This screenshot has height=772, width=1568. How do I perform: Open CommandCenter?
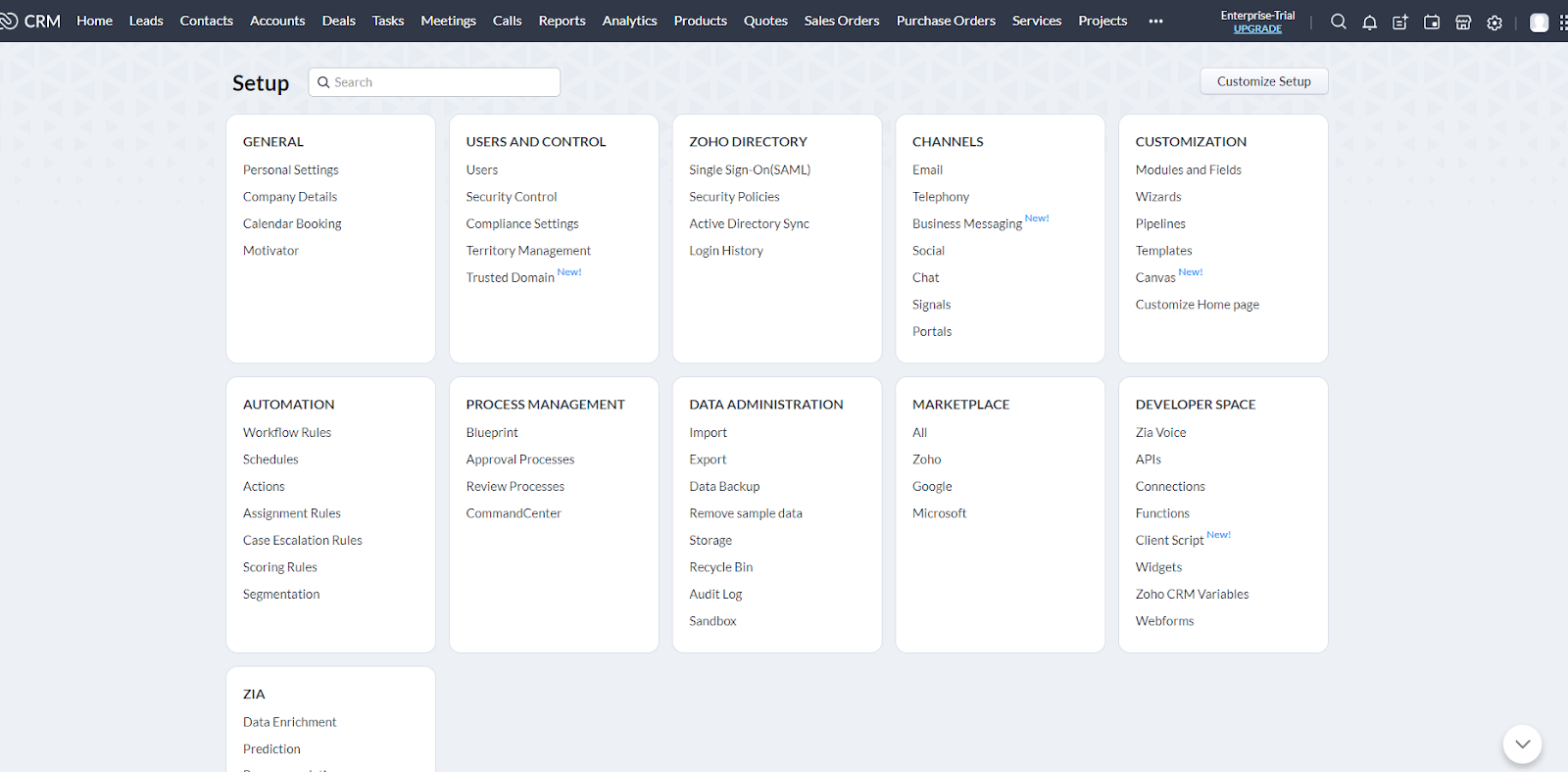(x=514, y=513)
